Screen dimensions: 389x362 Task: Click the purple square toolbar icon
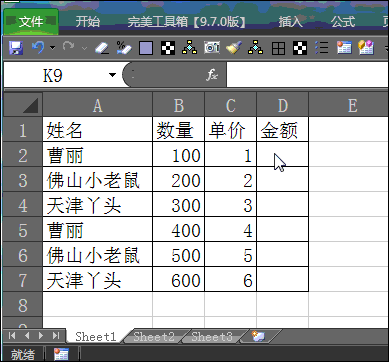146,49
